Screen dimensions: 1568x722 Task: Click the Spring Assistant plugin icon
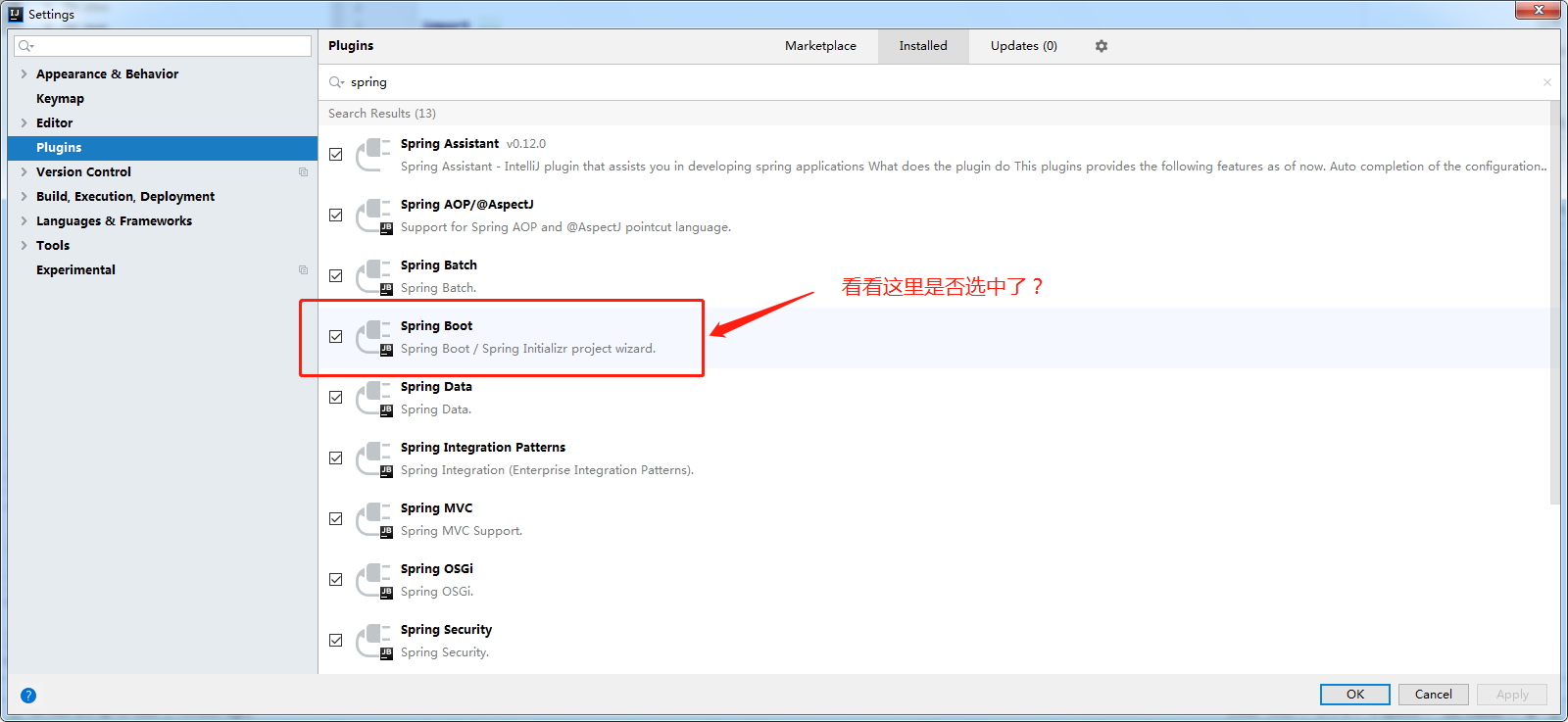pyautogui.click(x=373, y=155)
